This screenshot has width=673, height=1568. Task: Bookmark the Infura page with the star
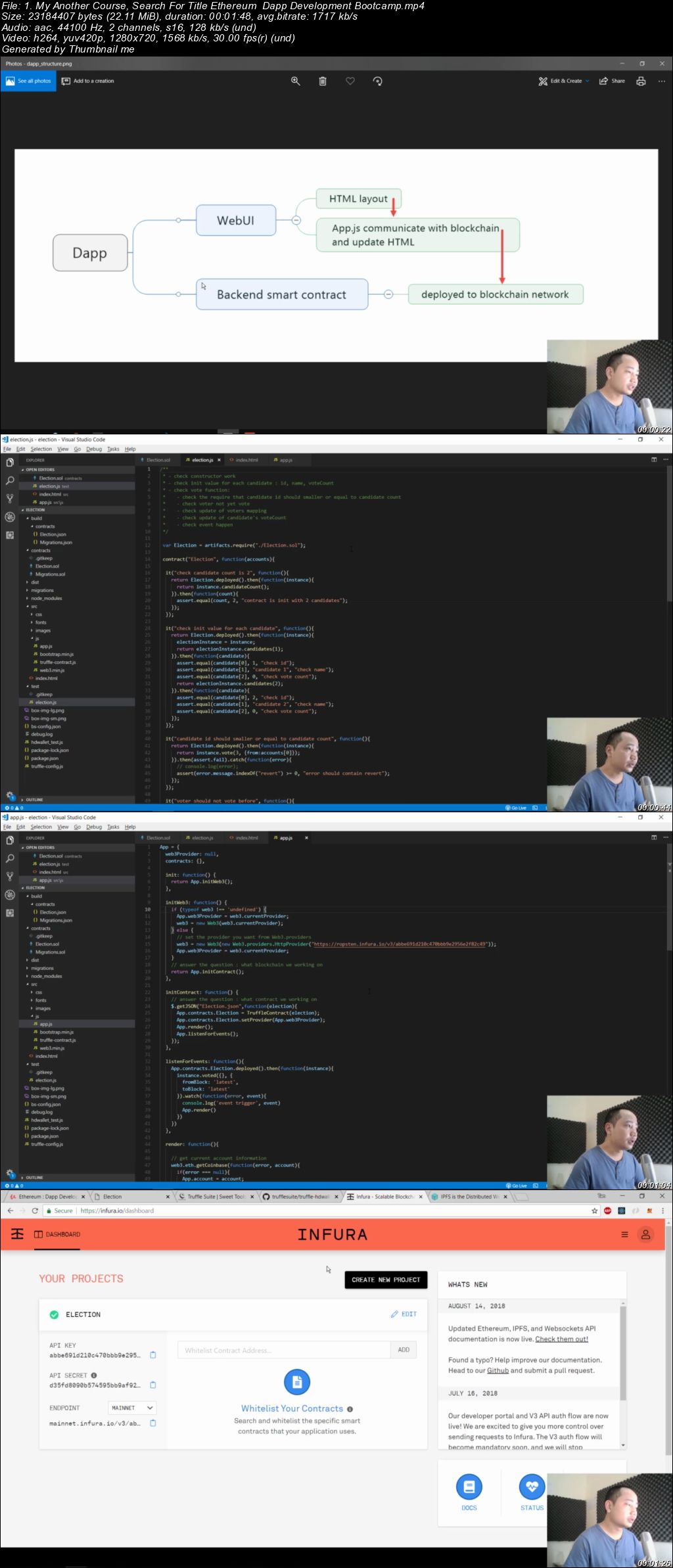point(595,1211)
